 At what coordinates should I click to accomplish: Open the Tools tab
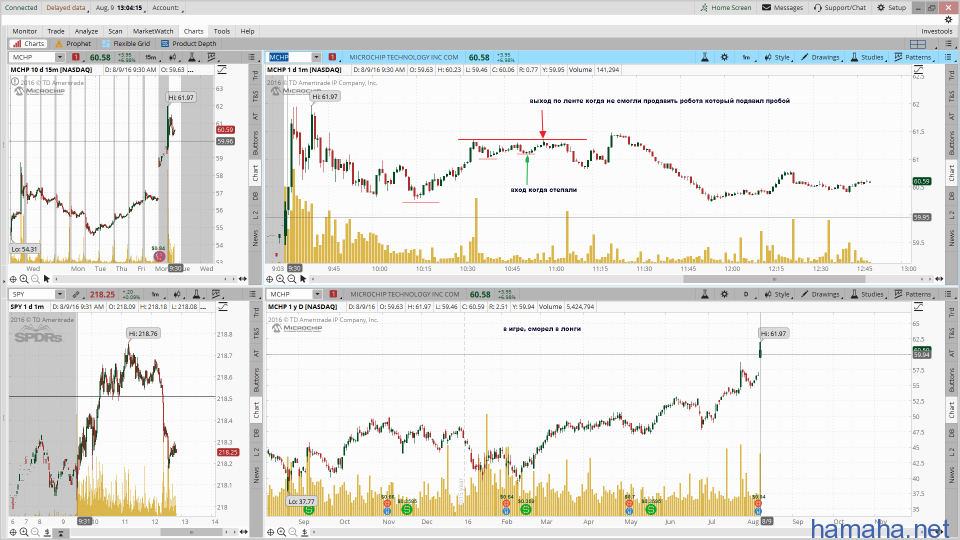click(222, 31)
